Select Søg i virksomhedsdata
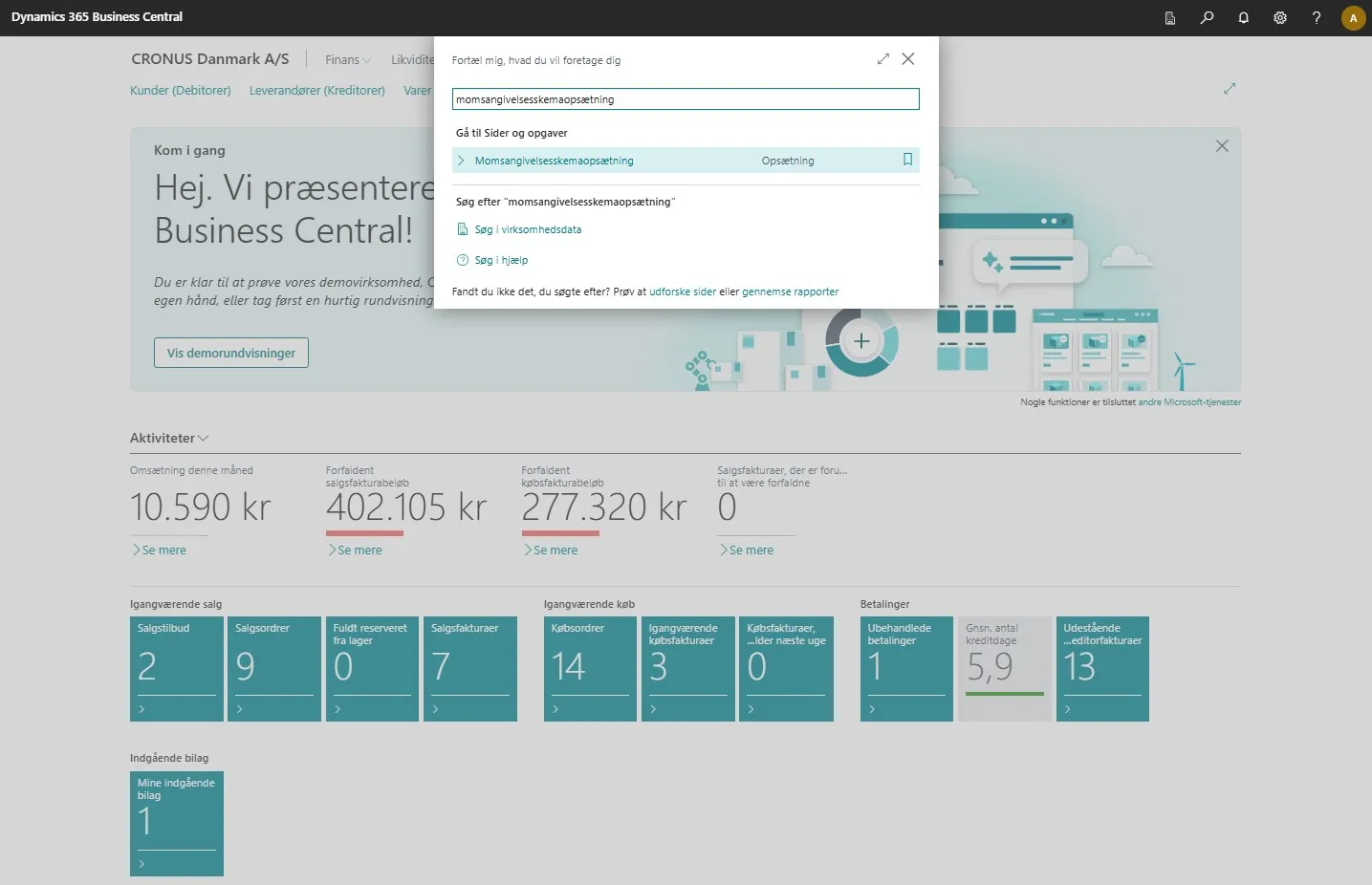Viewport: 1372px width, 885px height. click(x=528, y=229)
